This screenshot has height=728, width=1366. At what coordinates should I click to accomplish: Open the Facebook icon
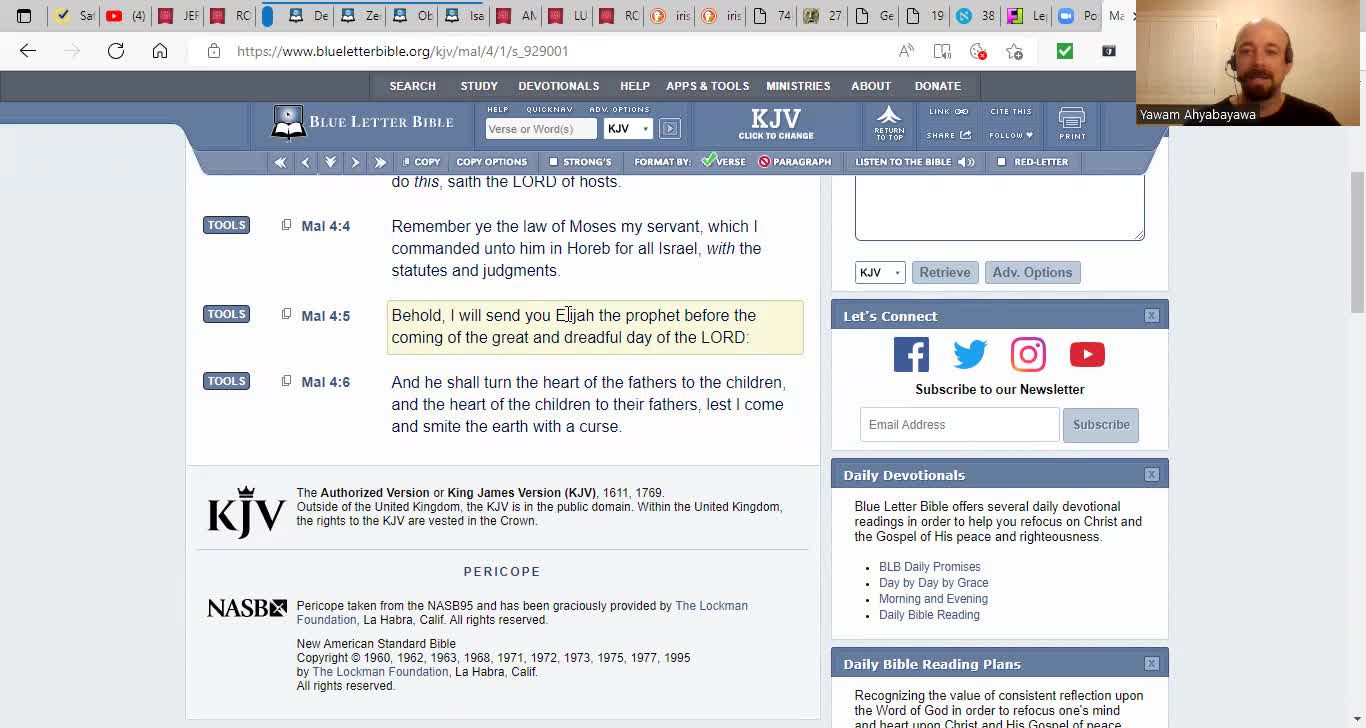911,355
